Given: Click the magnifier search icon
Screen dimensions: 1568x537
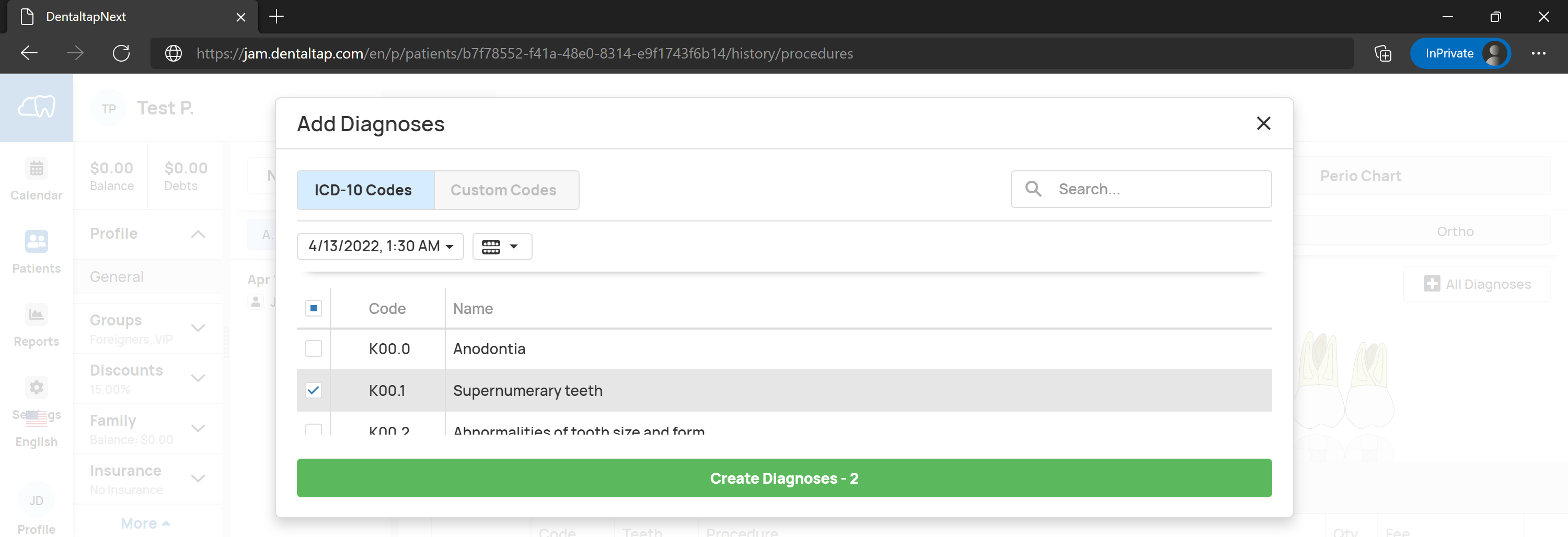Looking at the screenshot, I should 1032,189.
